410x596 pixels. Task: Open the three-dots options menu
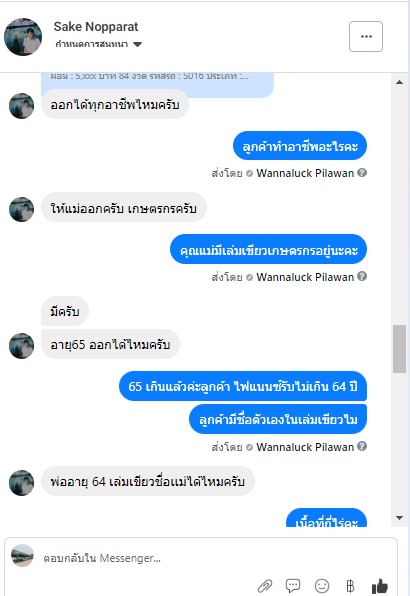point(366,36)
